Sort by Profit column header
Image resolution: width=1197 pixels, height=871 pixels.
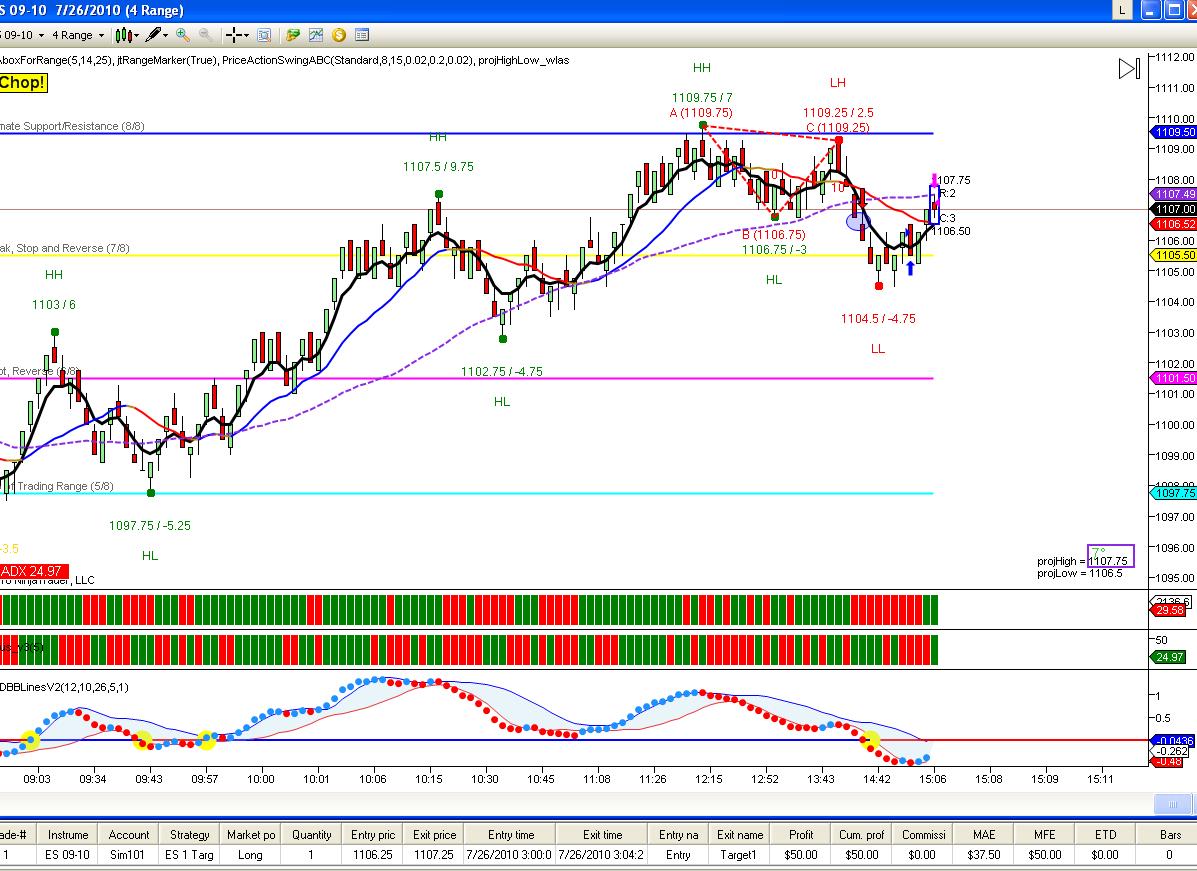pyautogui.click(x=801, y=834)
